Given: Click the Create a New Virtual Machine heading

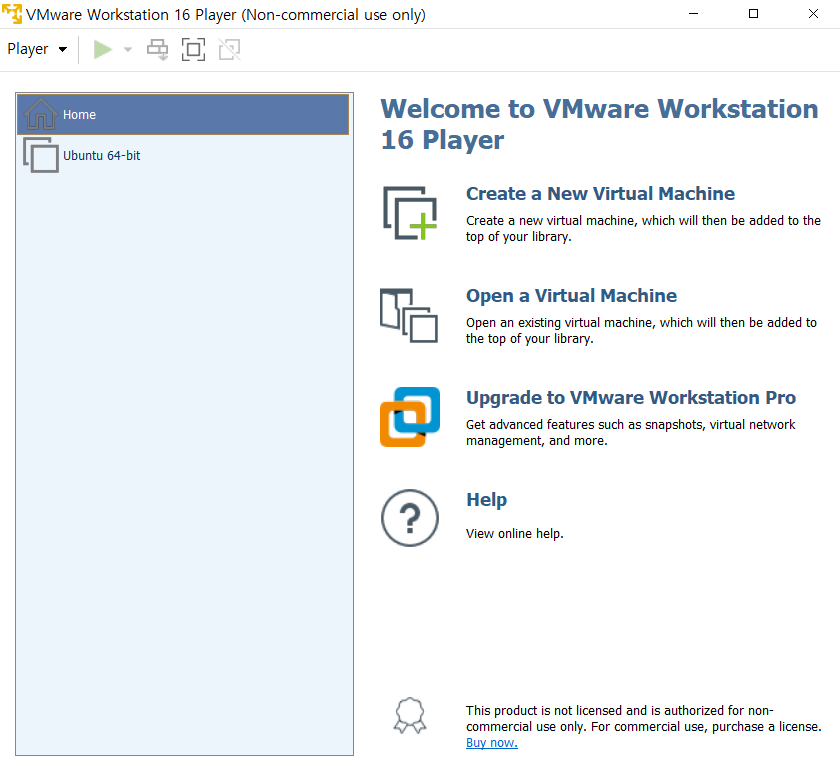Looking at the screenshot, I should (600, 193).
